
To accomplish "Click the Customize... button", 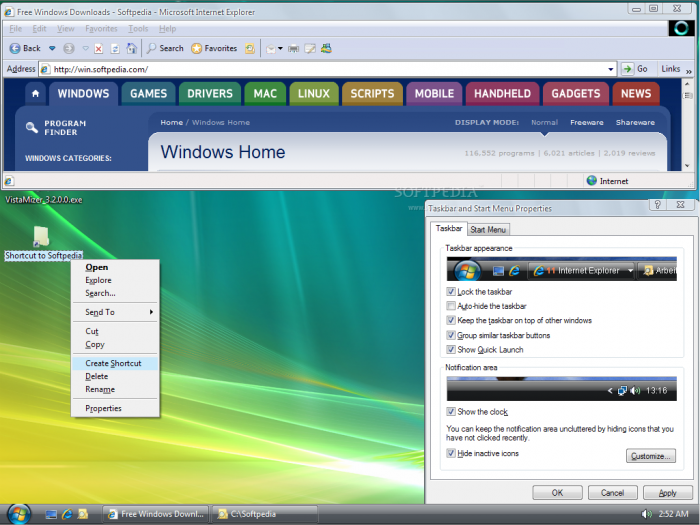I will click(650, 456).
